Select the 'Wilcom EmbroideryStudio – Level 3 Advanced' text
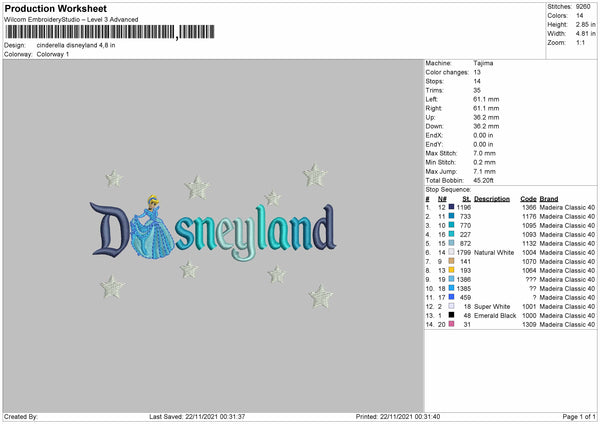600x424 pixels. [x=71, y=20]
